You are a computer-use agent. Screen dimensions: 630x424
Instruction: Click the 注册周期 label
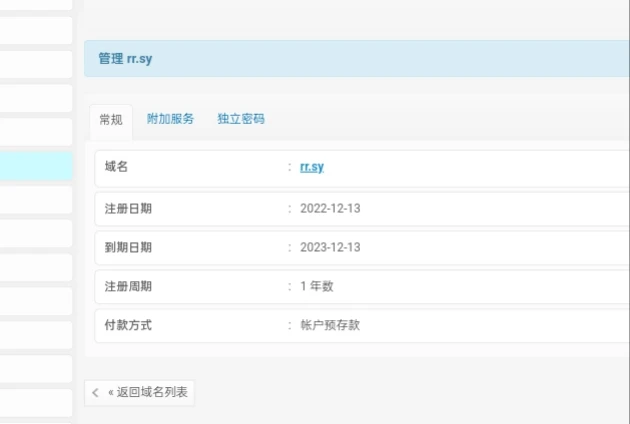tap(129, 286)
